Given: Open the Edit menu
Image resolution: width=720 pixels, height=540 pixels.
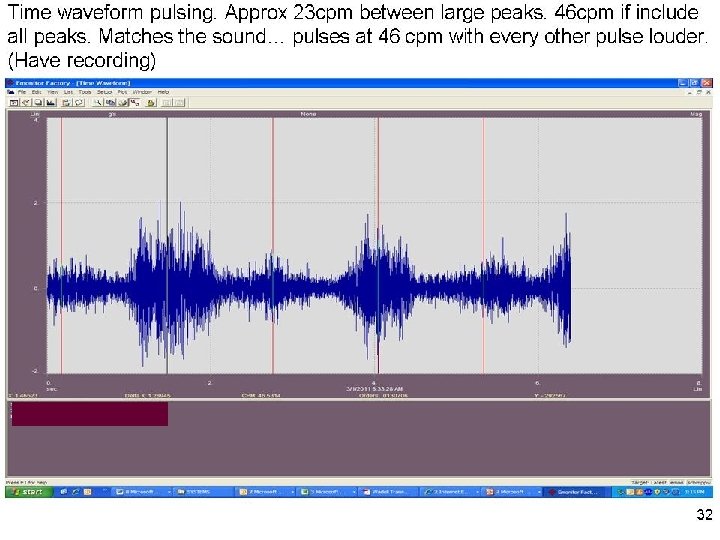Looking at the screenshot, I should [x=36, y=92].
